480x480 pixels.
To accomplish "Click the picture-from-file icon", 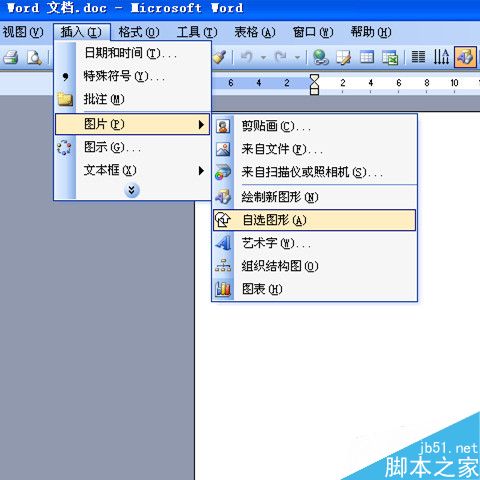I will coord(223,149).
